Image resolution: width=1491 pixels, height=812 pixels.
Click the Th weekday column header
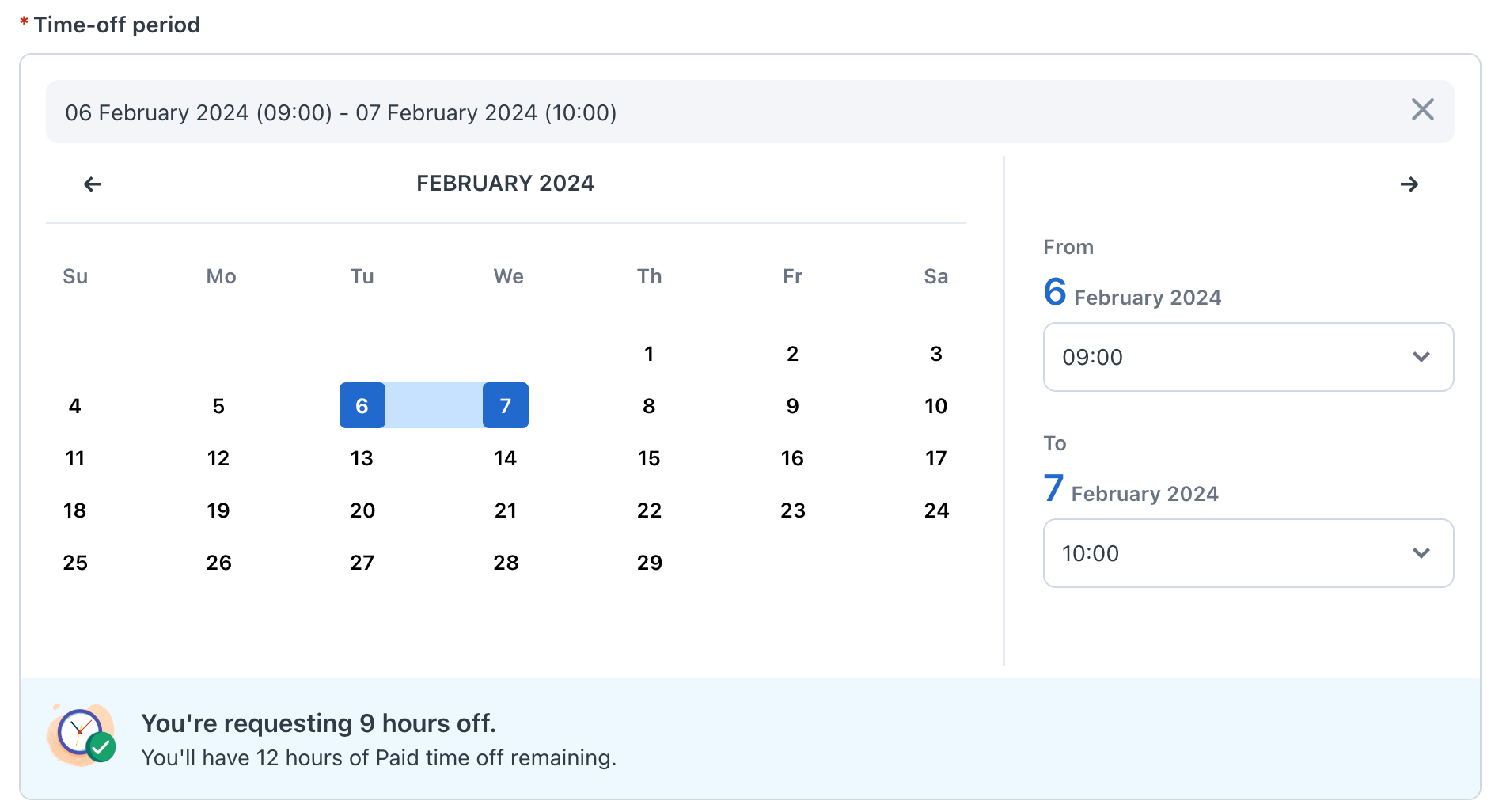(x=649, y=276)
